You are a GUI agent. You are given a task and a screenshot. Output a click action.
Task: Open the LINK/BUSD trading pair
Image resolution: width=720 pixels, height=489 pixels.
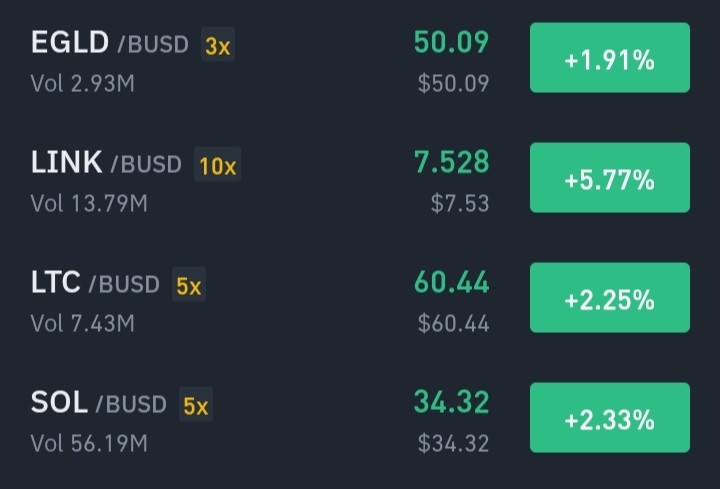click(x=106, y=163)
